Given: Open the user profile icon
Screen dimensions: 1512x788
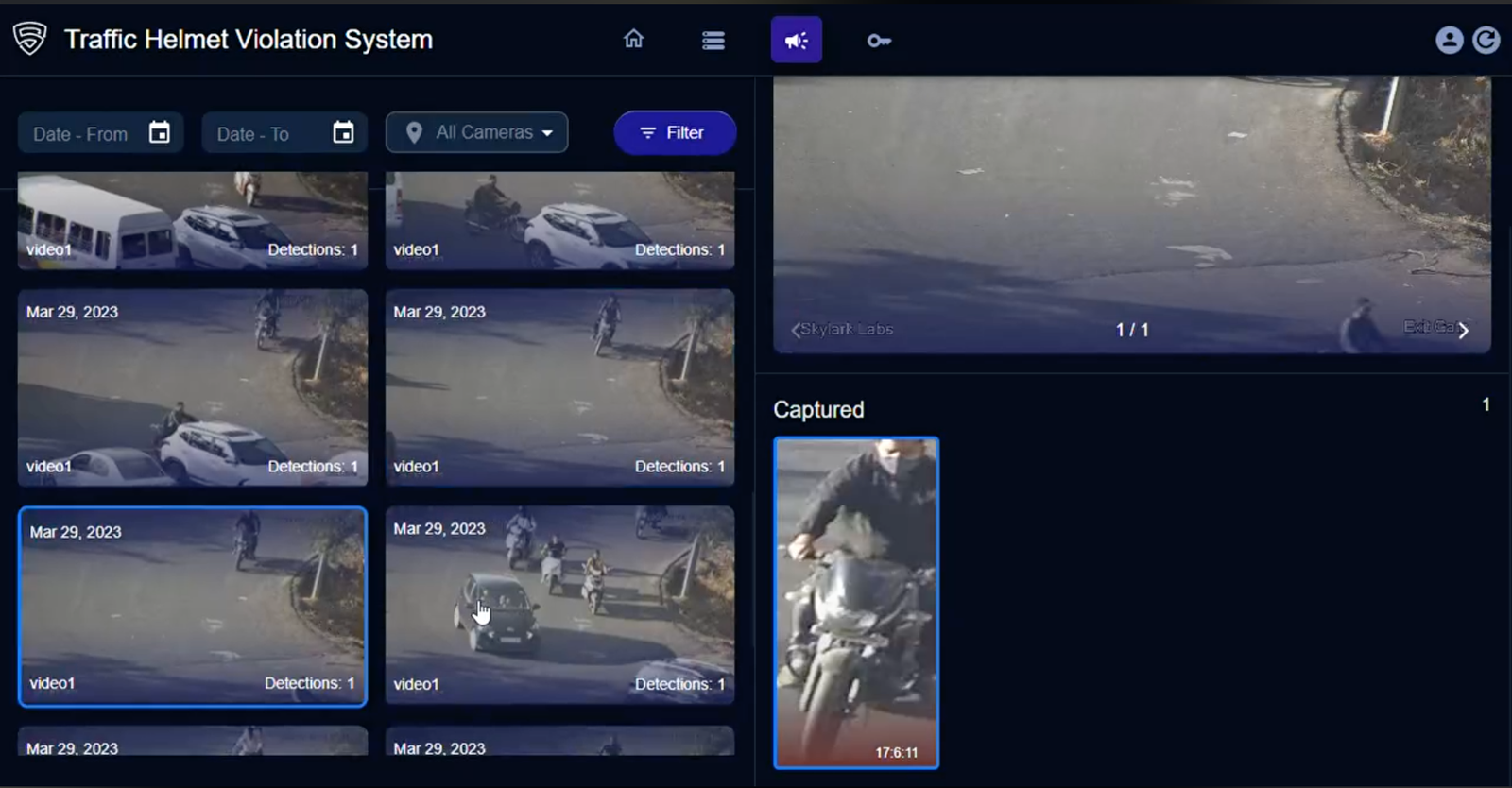Looking at the screenshot, I should click(x=1449, y=40).
